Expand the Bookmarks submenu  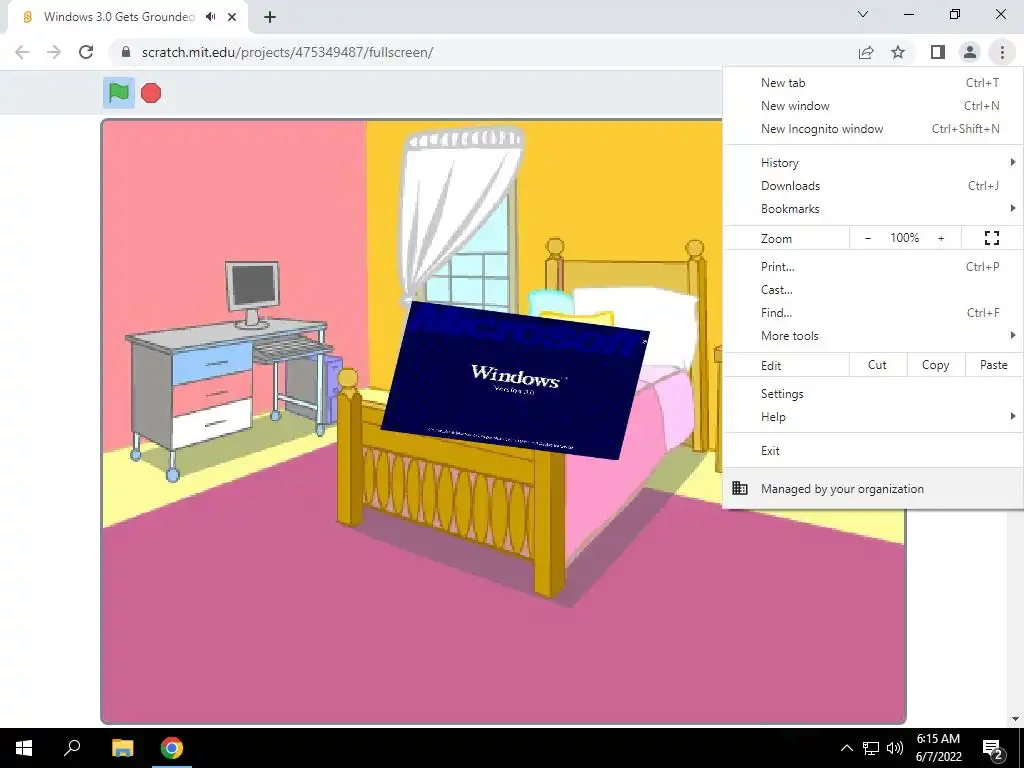(x=873, y=209)
